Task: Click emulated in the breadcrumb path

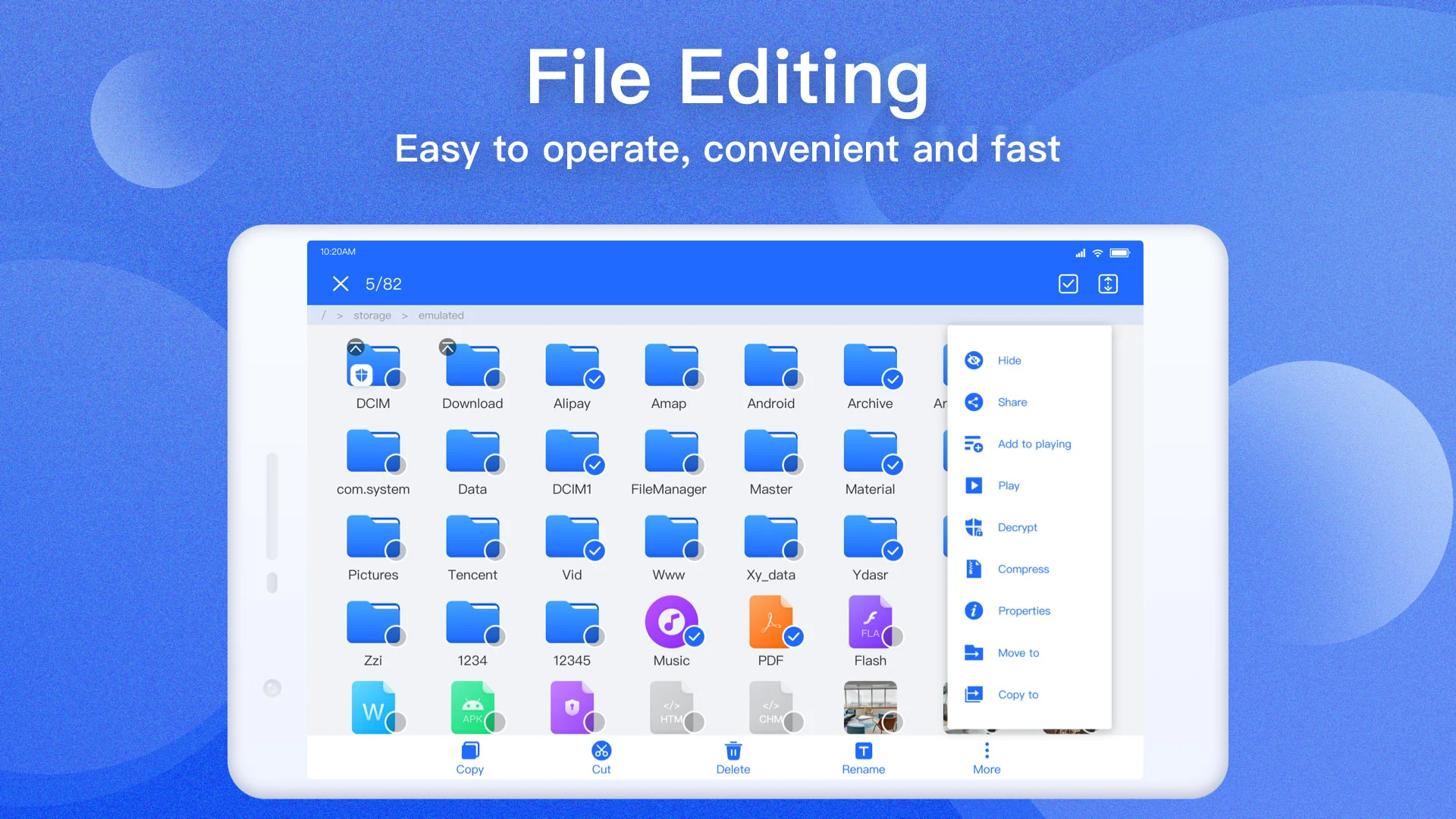Action: tap(441, 315)
